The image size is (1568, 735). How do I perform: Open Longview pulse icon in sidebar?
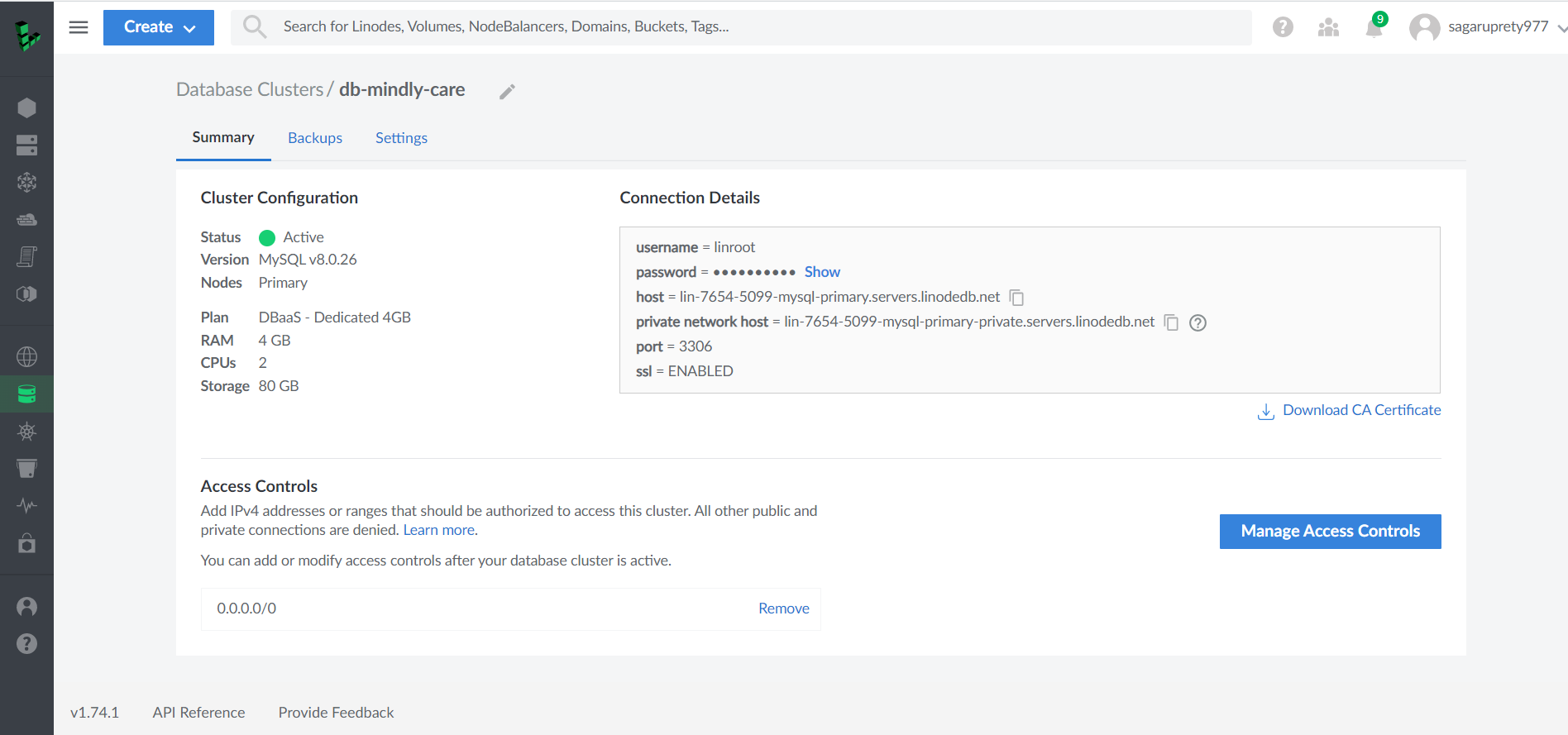26,505
